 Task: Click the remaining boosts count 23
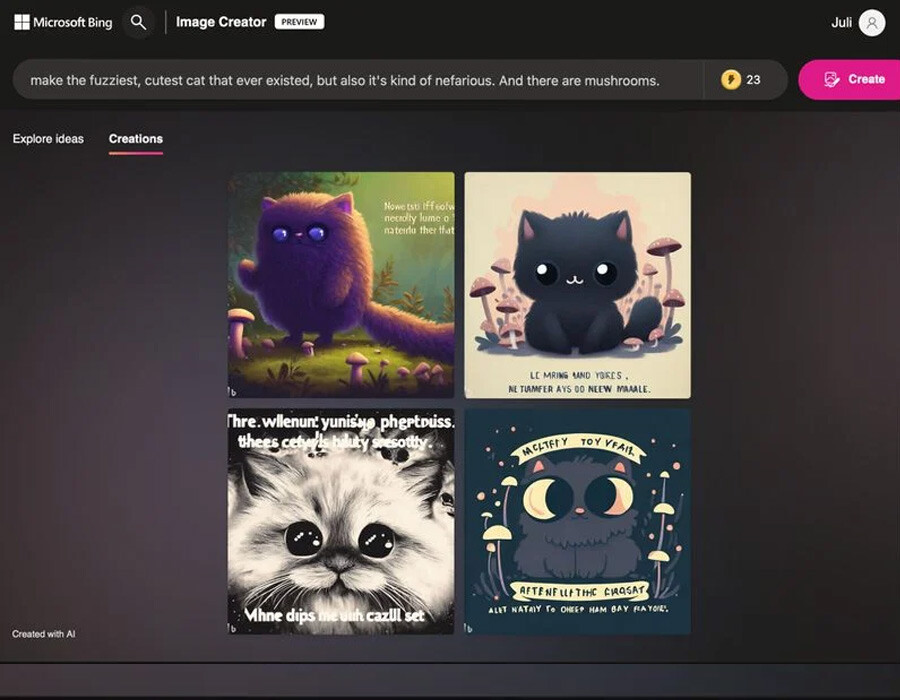[x=753, y=80]
